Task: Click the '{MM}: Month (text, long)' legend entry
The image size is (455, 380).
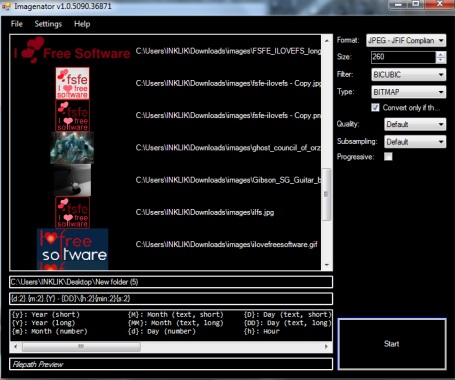Action: coord(175,323)
